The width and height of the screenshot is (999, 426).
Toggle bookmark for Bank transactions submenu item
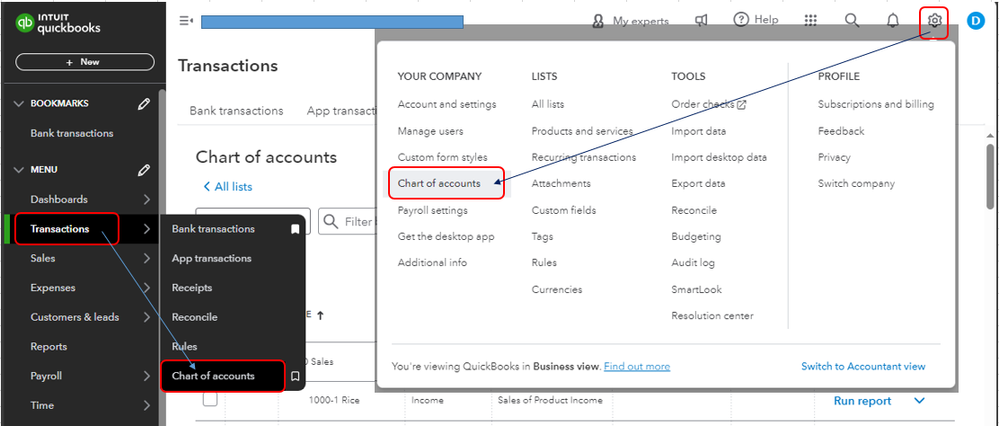[x=295, y=229]
